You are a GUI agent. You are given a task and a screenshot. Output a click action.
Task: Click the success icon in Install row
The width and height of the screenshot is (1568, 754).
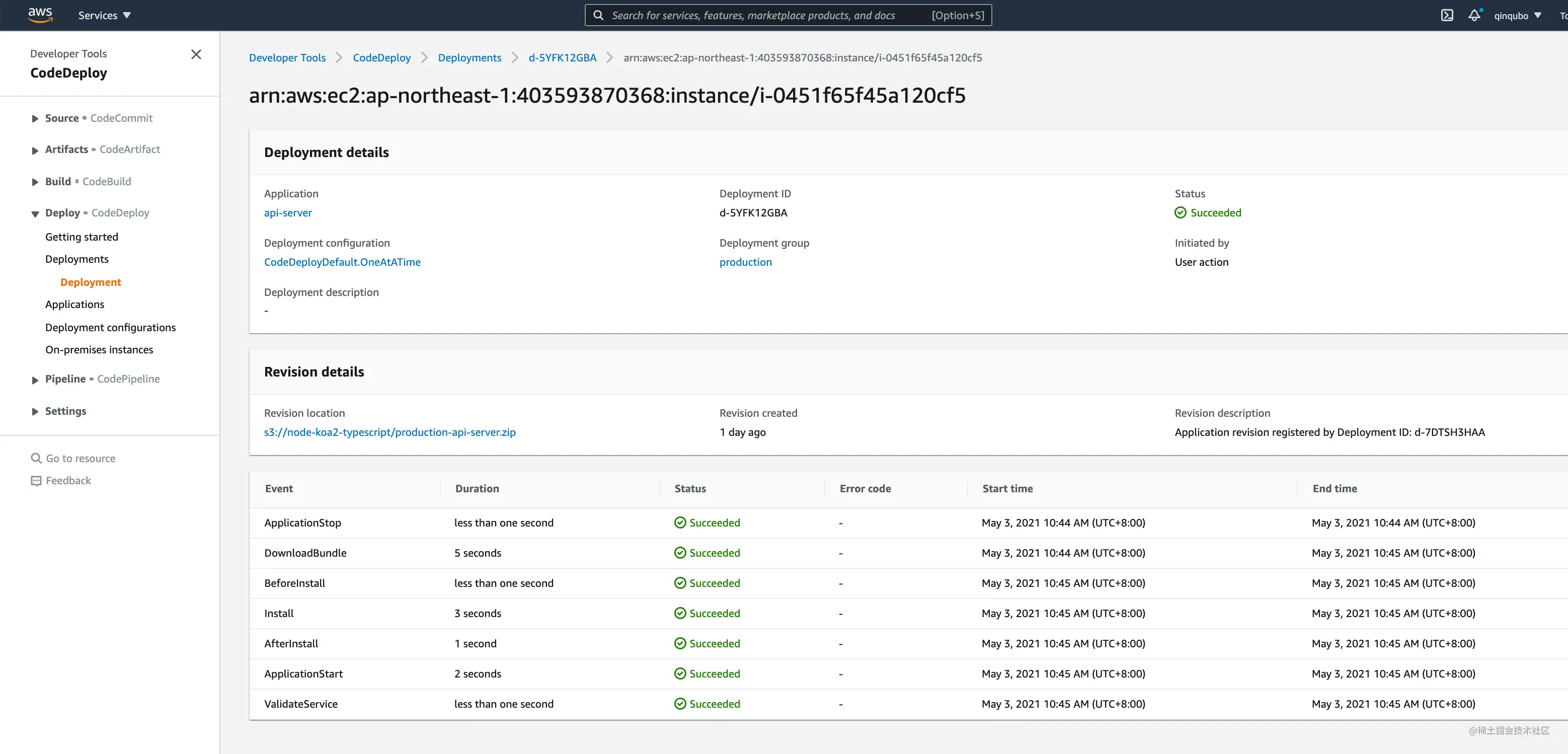tap(680, 613)
